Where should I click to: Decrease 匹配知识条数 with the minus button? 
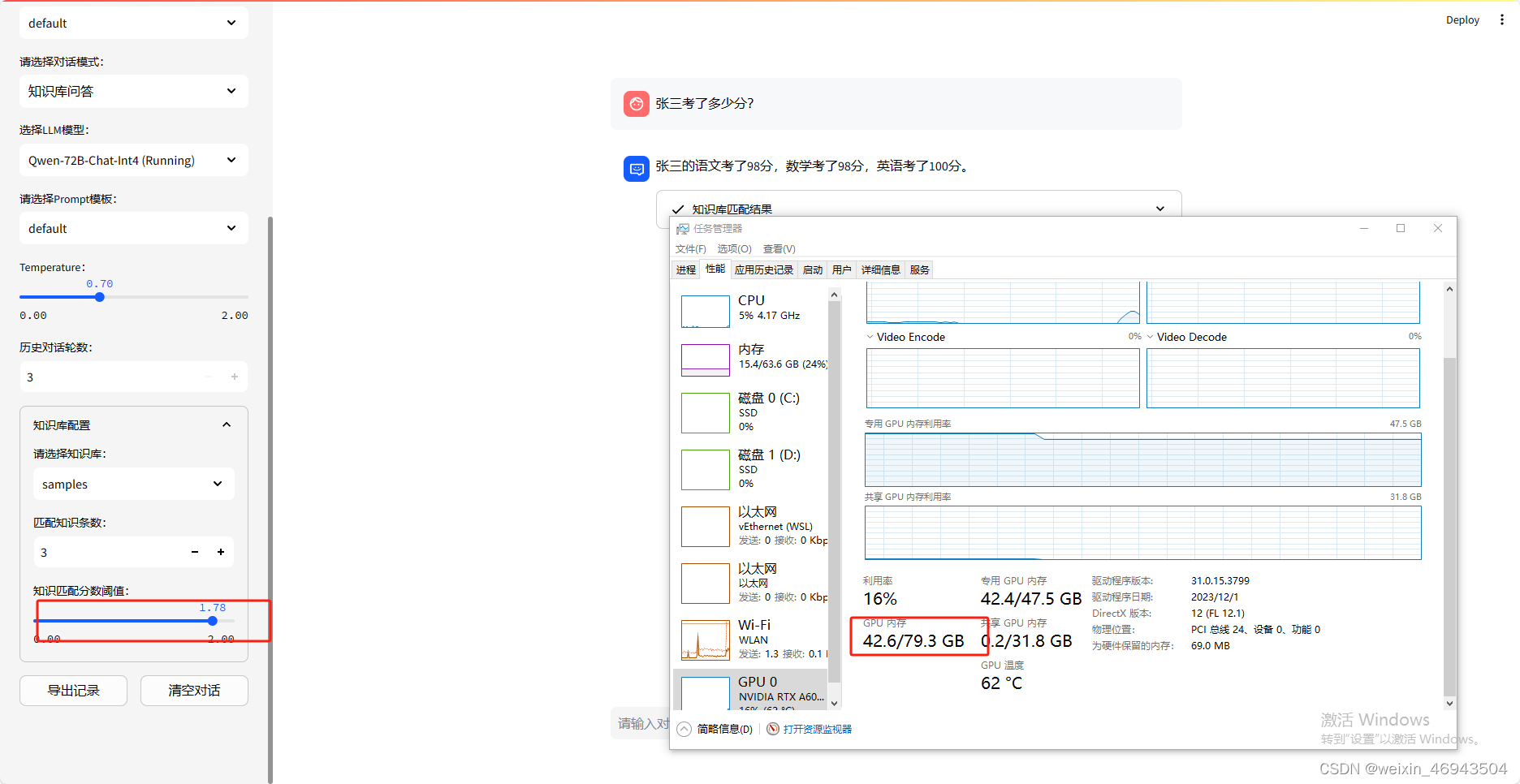pos(195,552)
